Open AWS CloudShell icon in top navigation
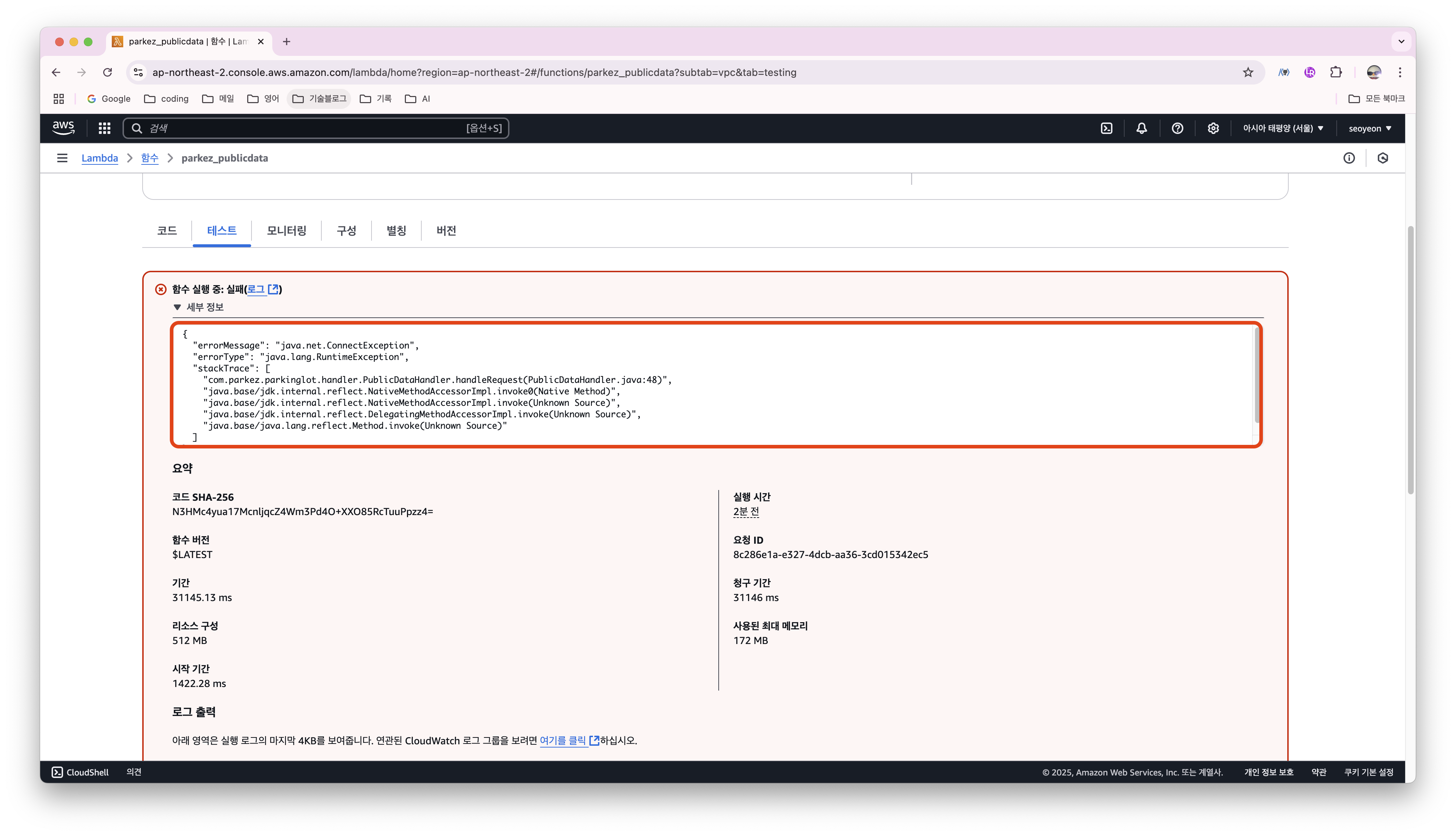This screenshot has height=836, width=1456. [1106, 128]
